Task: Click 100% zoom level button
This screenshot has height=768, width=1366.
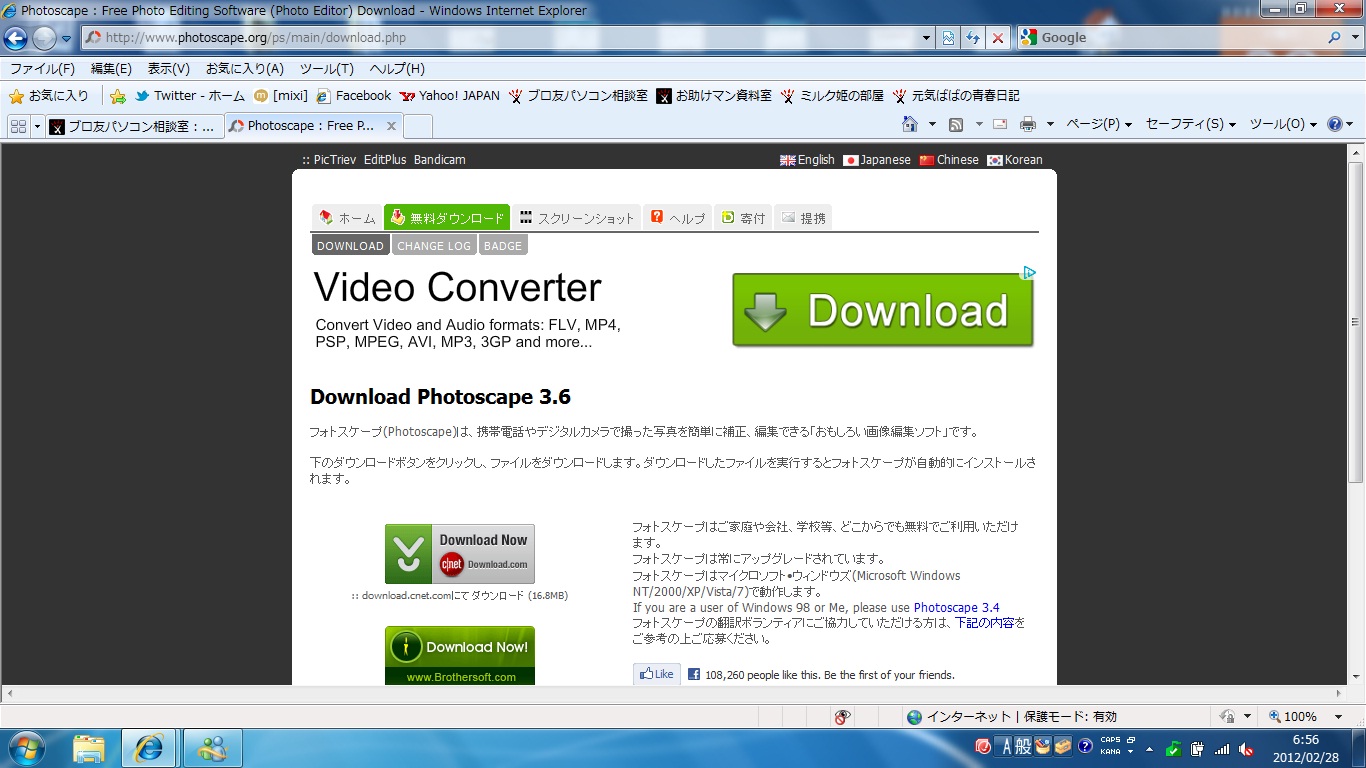Action: click(1293, 717)
